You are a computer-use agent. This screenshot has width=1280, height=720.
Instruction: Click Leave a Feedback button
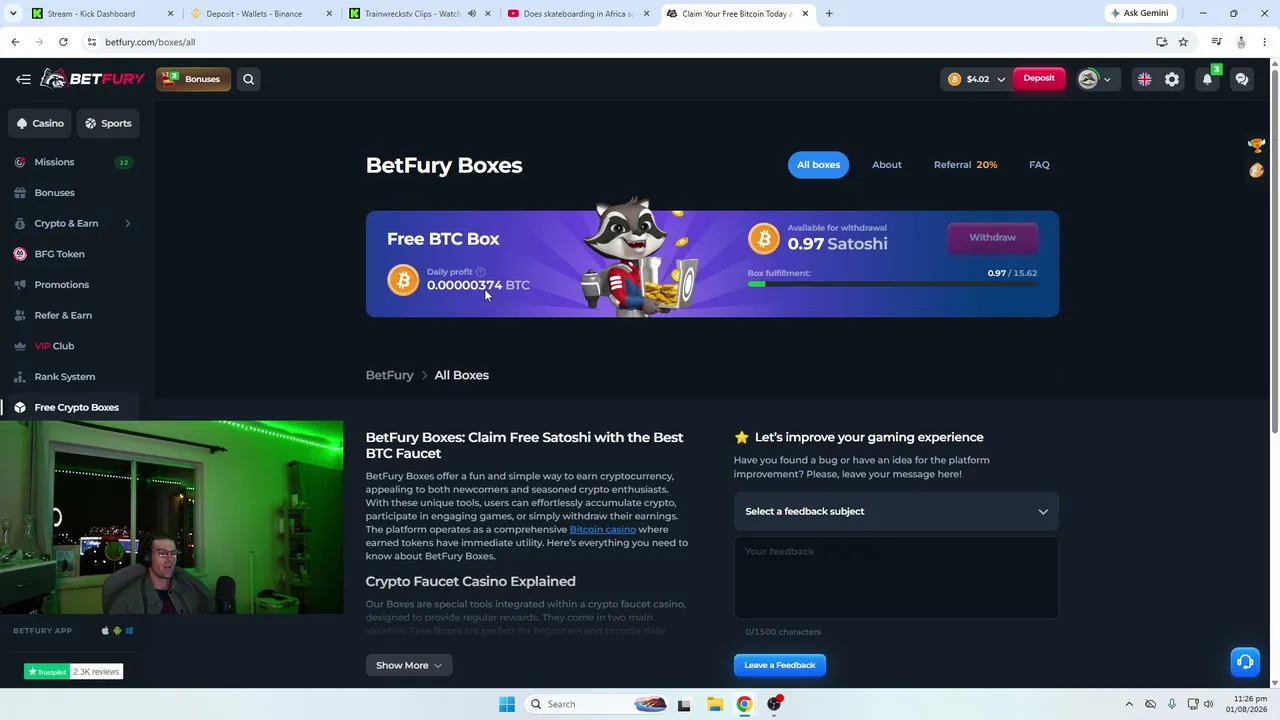coord(780,665)
